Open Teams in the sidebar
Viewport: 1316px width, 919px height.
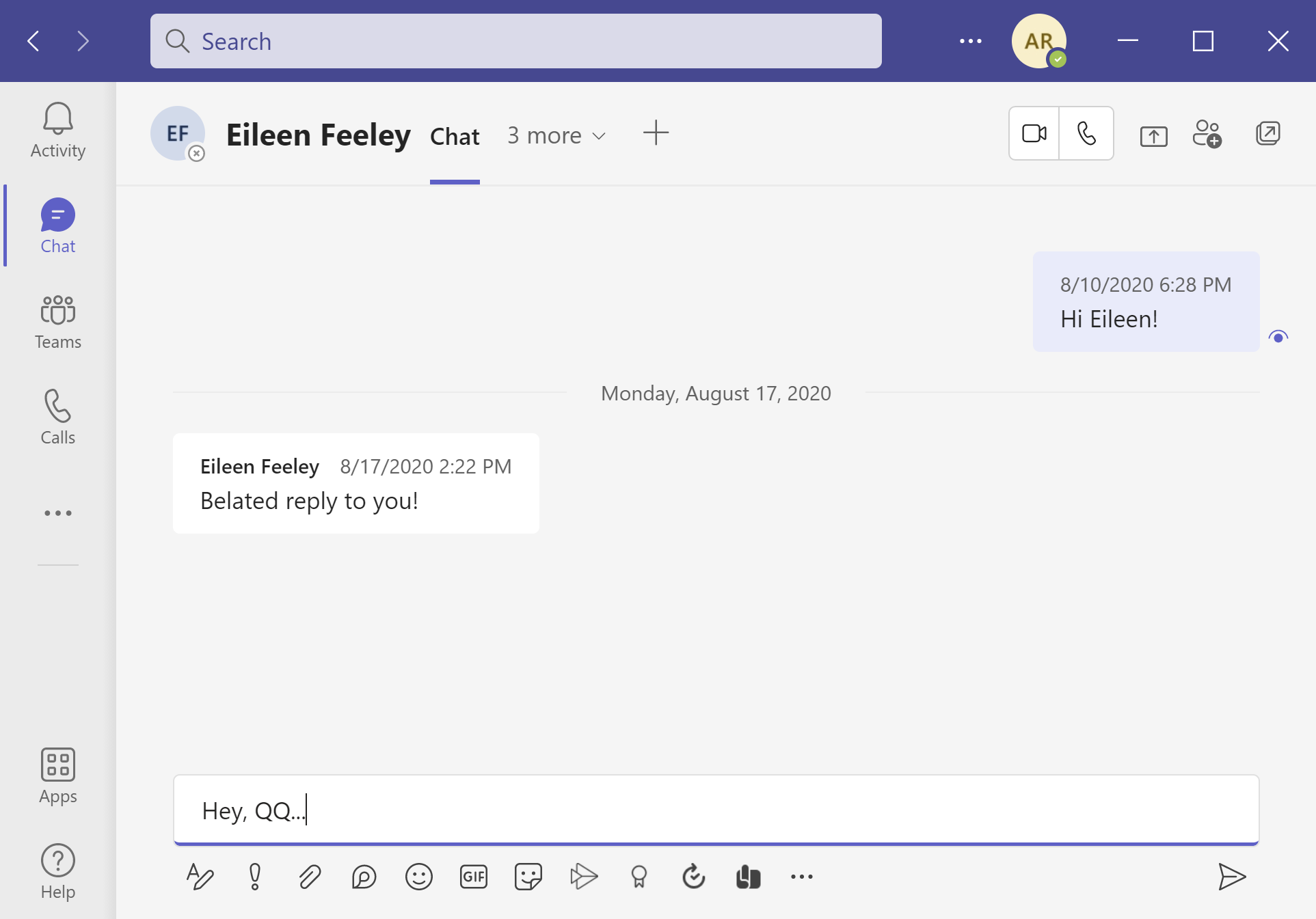click(x=58, y=322)
